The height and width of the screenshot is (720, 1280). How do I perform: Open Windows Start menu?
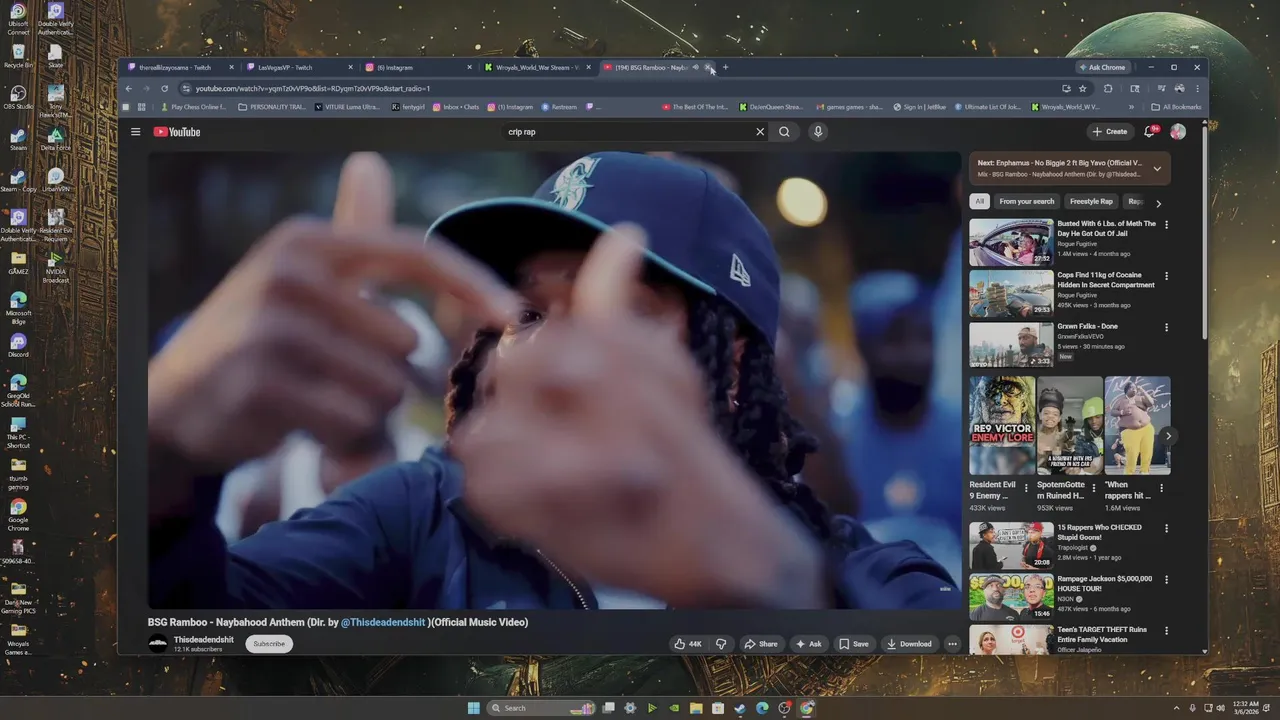point(473,708)
